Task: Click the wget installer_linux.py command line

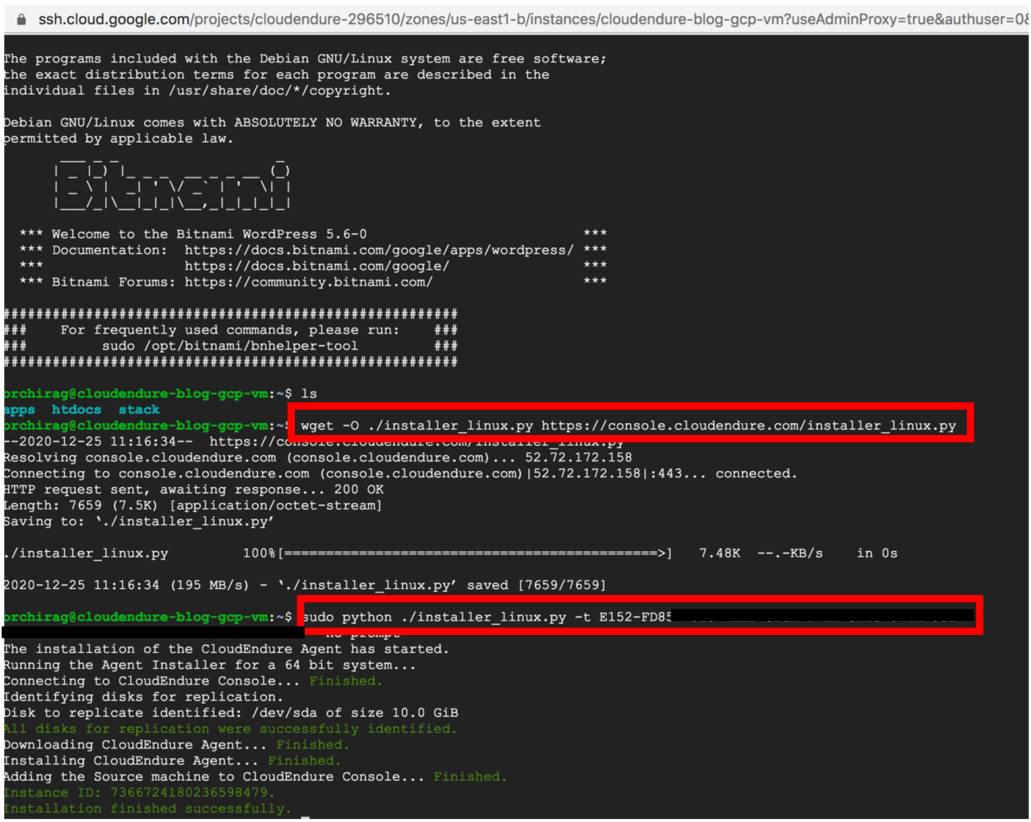Action: 628,425
